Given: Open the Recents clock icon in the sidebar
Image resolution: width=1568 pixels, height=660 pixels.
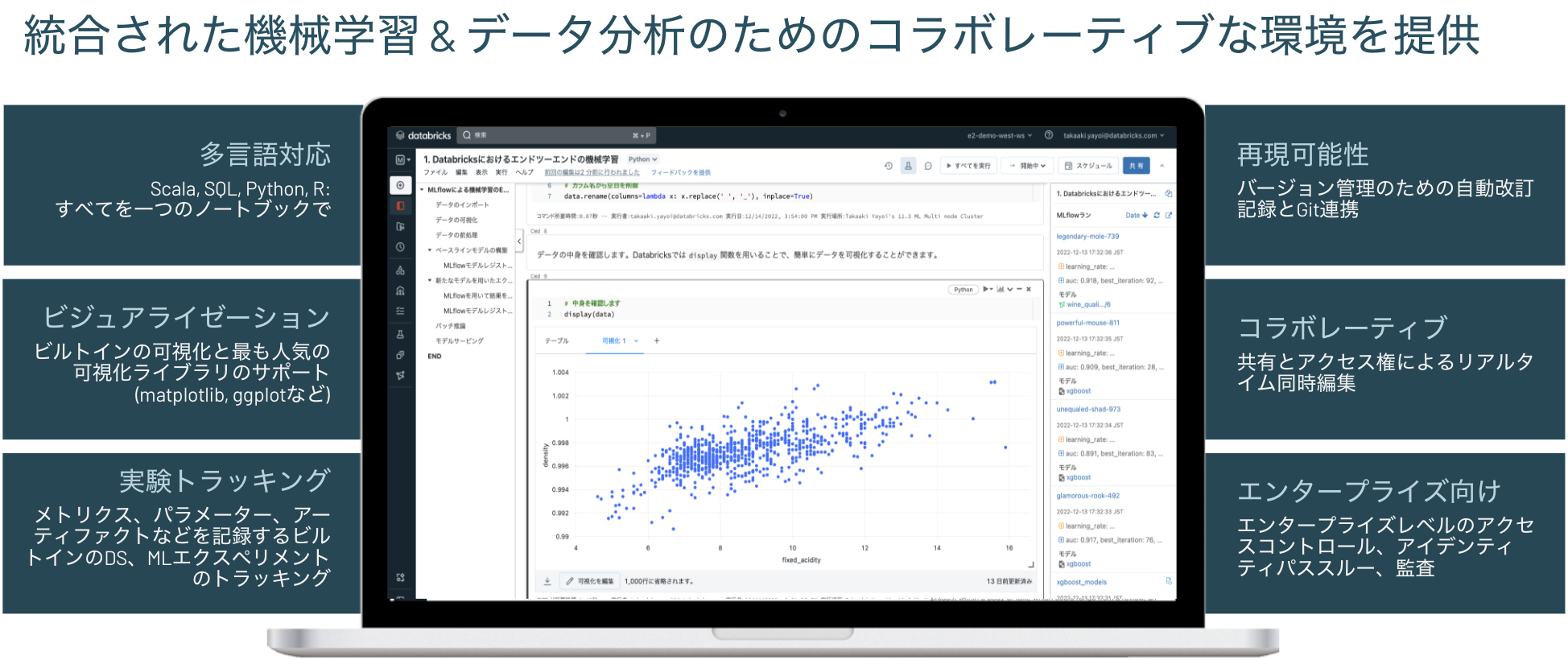Looking at the screenshot, I should click(400, 247).
